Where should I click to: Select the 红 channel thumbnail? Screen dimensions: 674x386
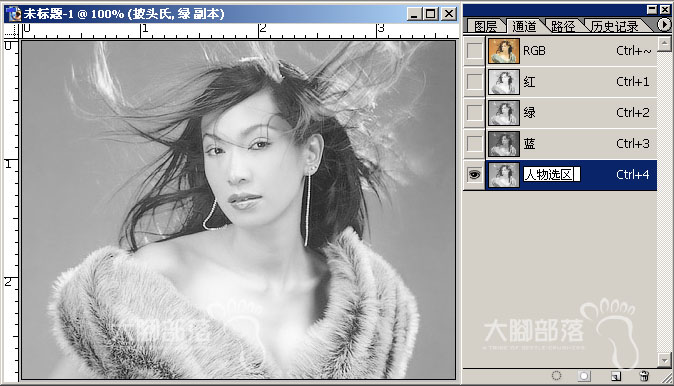[503, 82]
